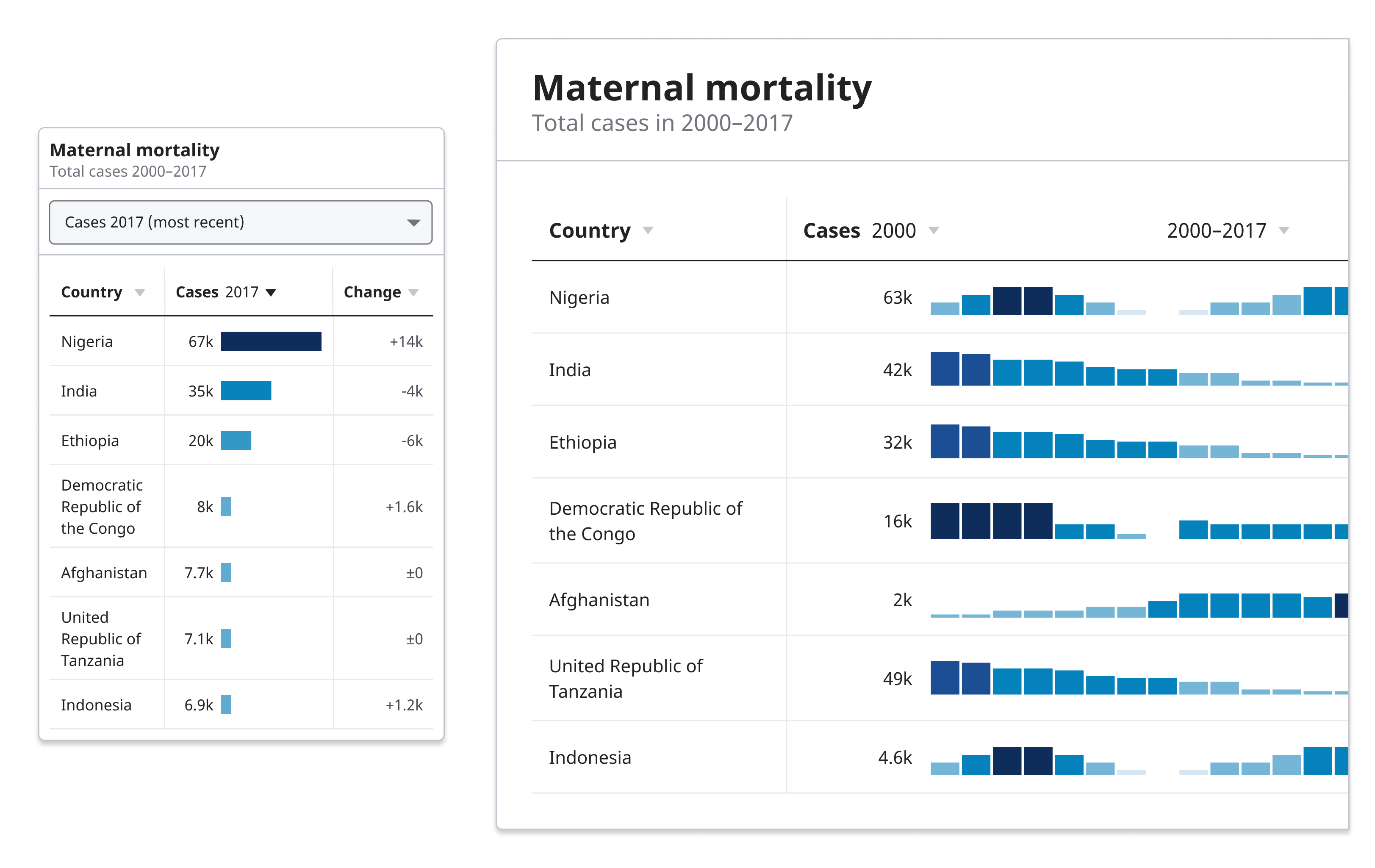Click United Republic of Tanzania in small table
The height and width of the screenshot is (868, 1375).
click(x=100, y=639)
